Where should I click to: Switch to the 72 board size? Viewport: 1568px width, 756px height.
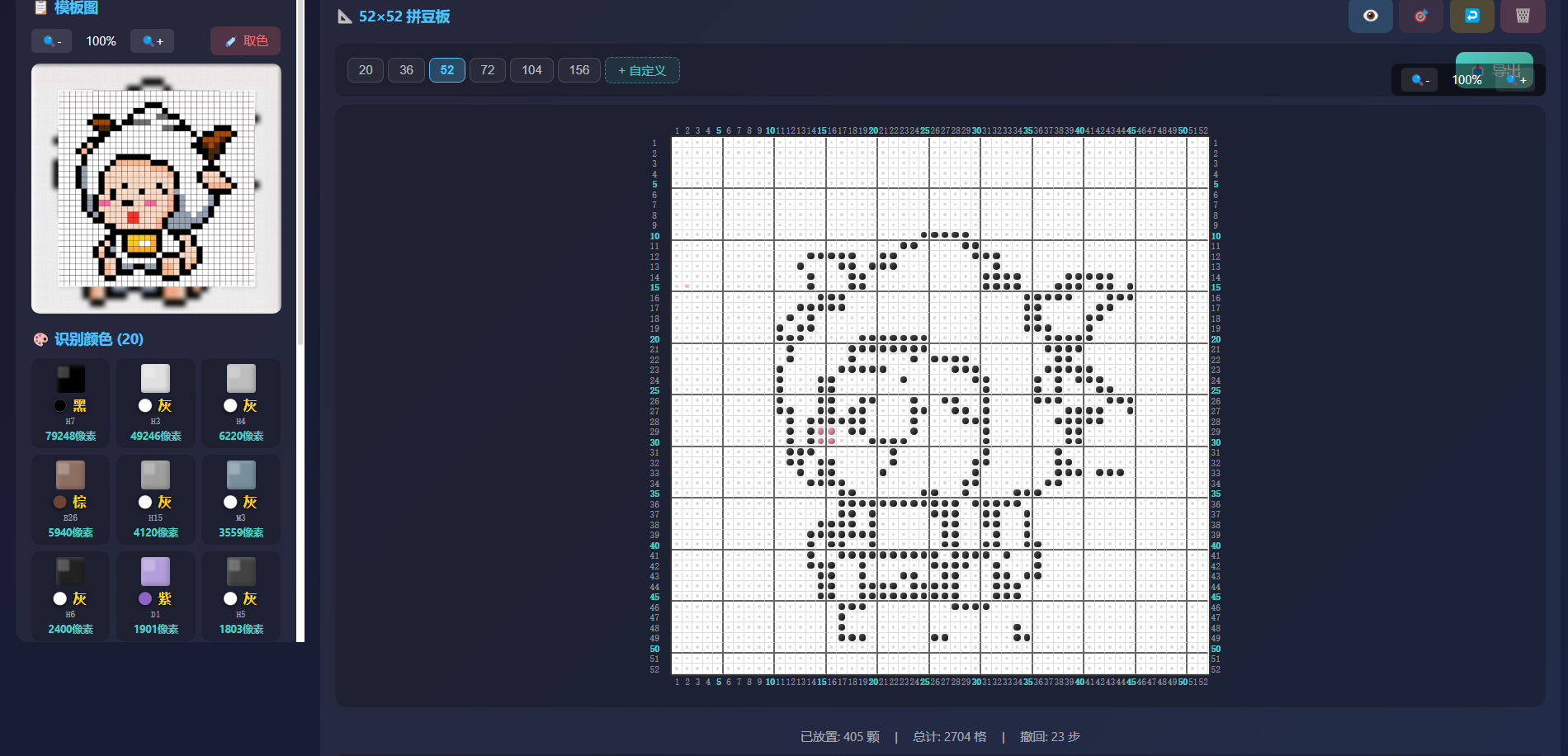click(x=487, y=70)
